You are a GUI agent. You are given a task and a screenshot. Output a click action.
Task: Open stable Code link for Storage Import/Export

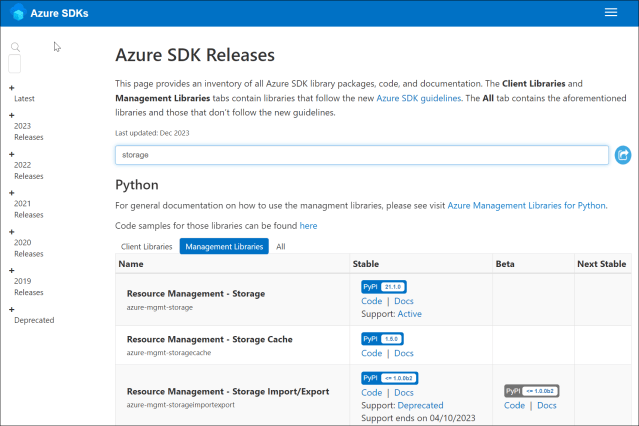372,393
